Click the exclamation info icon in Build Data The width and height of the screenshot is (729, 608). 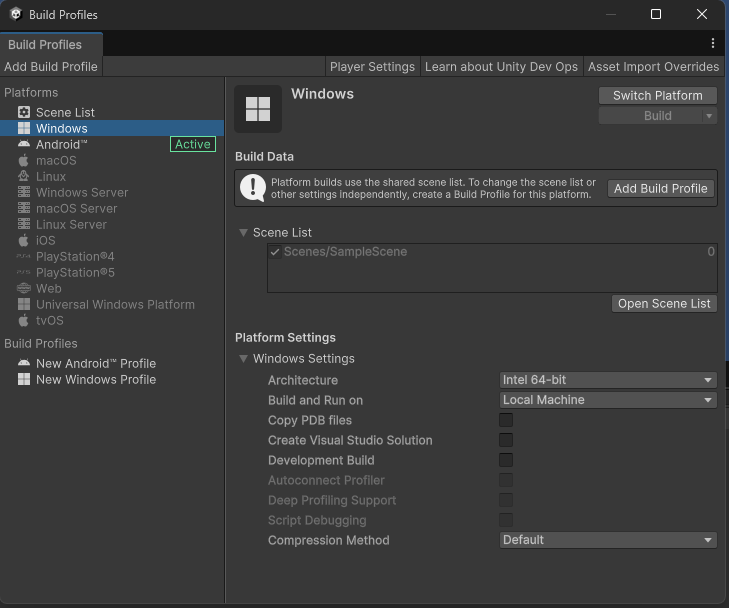pyautogui.click(x=252, y=188)
